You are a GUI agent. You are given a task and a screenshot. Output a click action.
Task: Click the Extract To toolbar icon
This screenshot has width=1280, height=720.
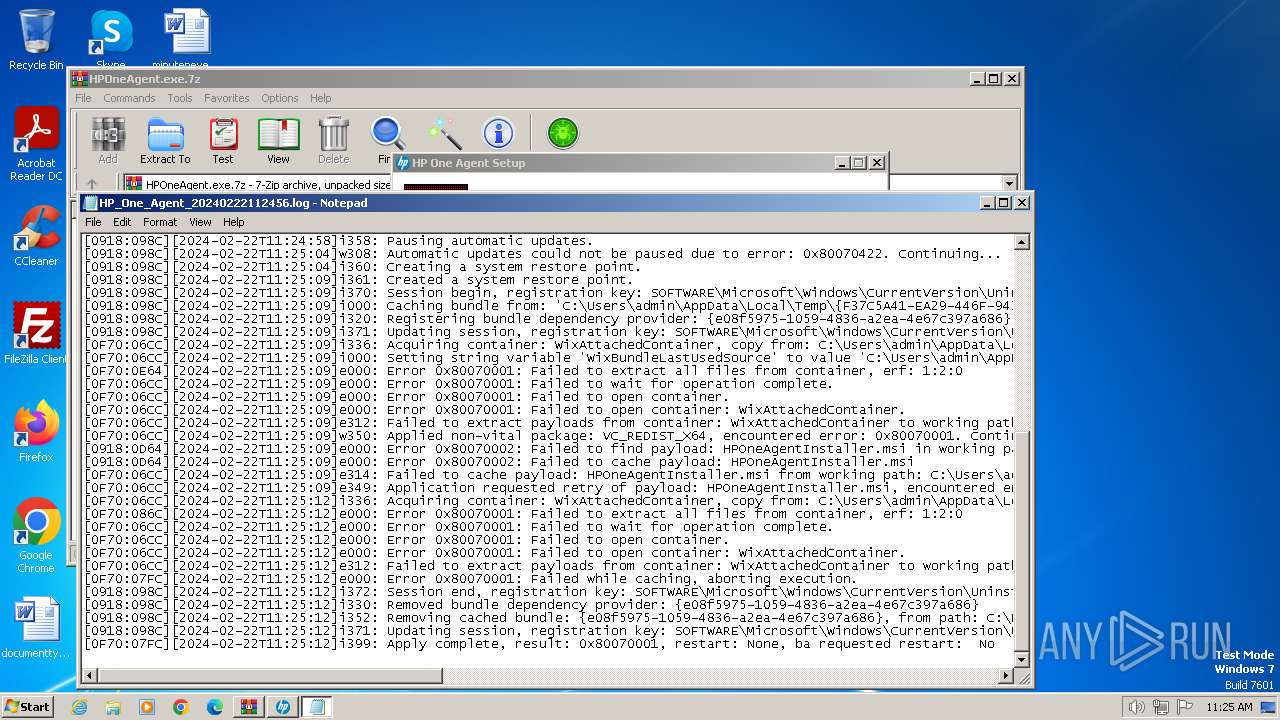point(165,140)
